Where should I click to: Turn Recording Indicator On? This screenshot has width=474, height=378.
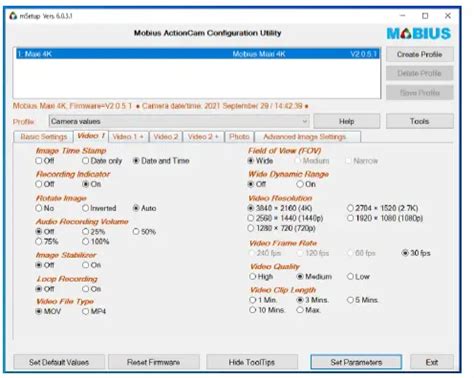(x=92, y=184)
